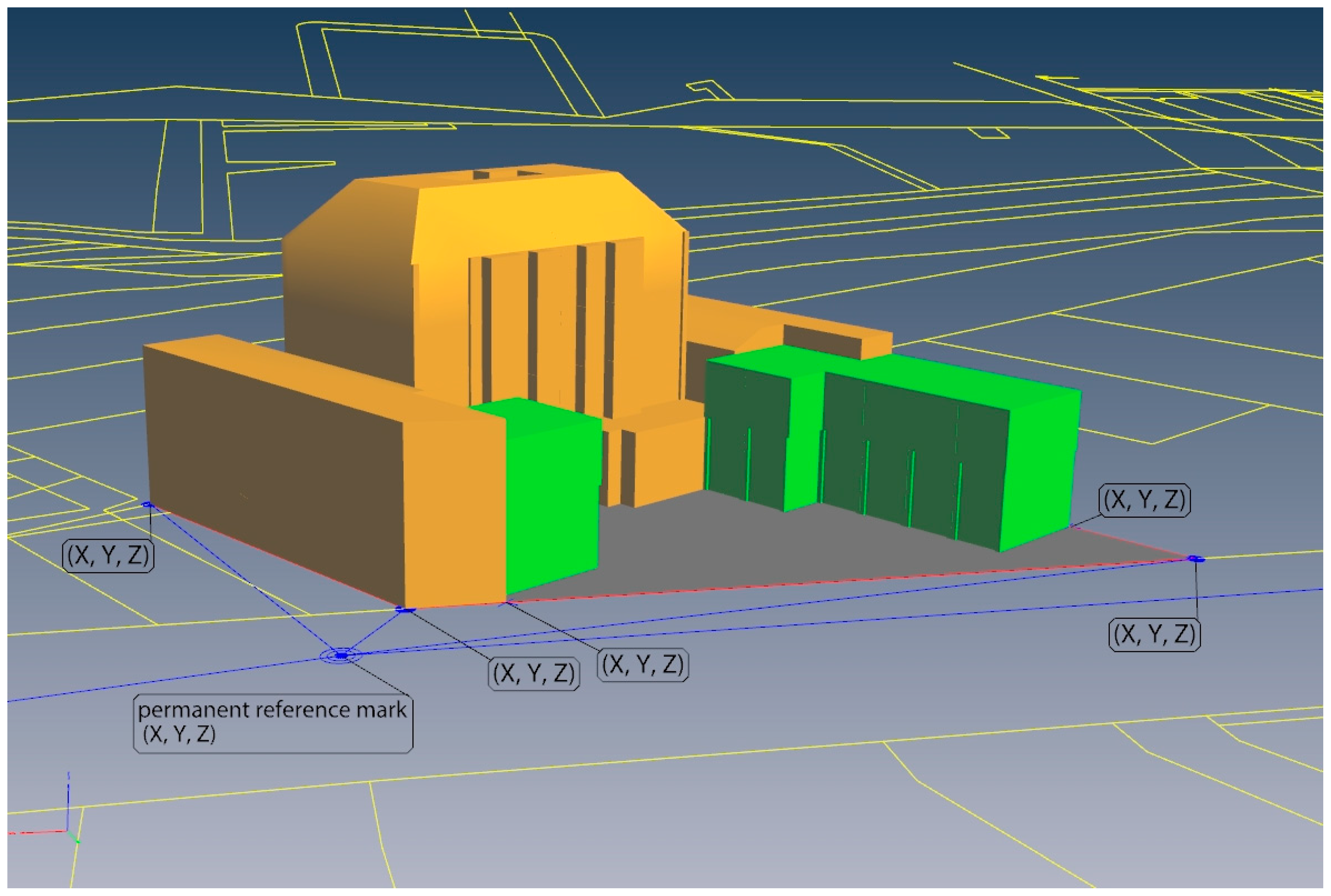
Task: Click the (X, Y, Z) label nearest reference mark
Action: pos(534,674)
